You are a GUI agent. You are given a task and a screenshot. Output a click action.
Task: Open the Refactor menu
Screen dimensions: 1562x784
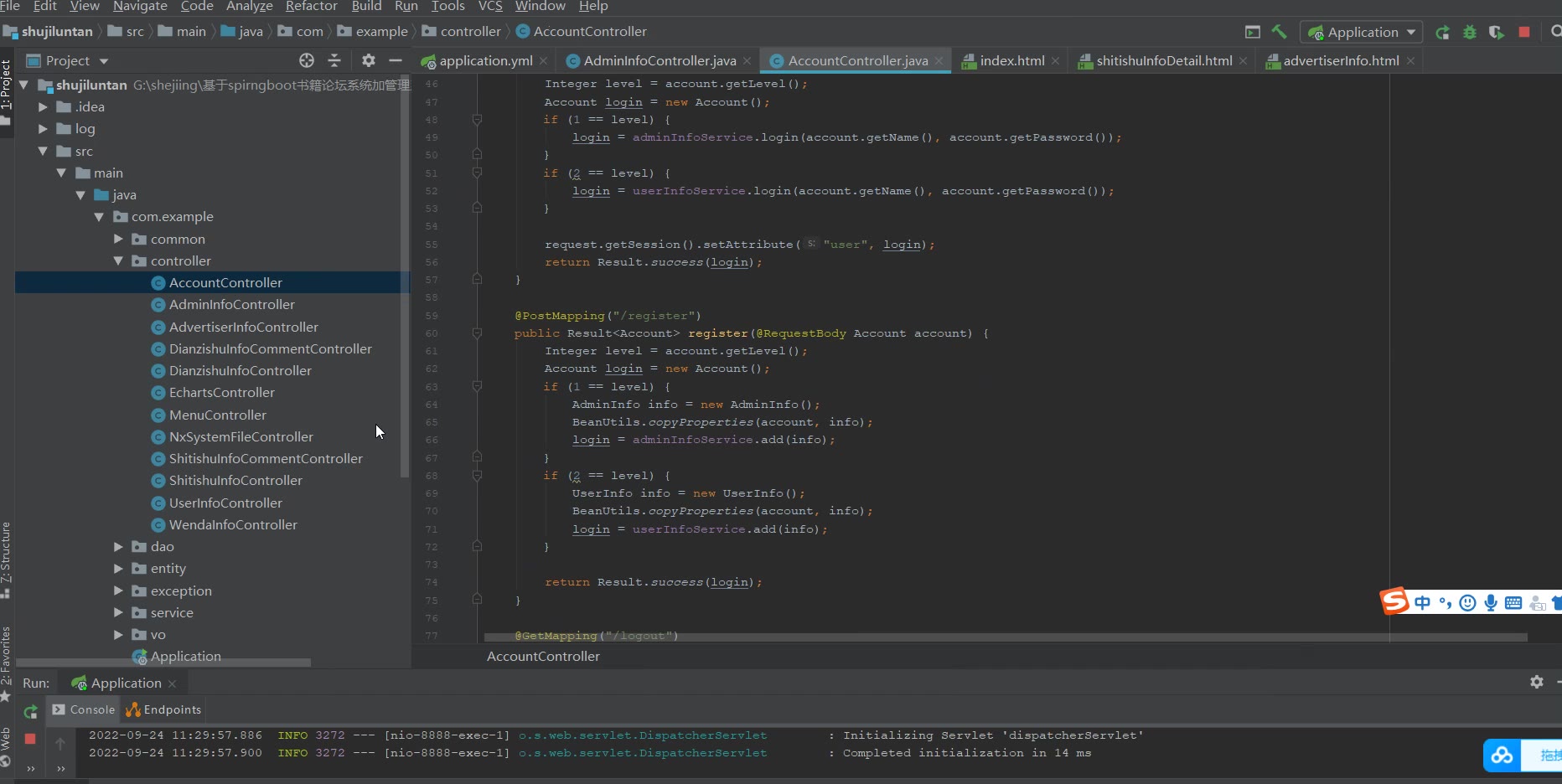tap(311, 7)
